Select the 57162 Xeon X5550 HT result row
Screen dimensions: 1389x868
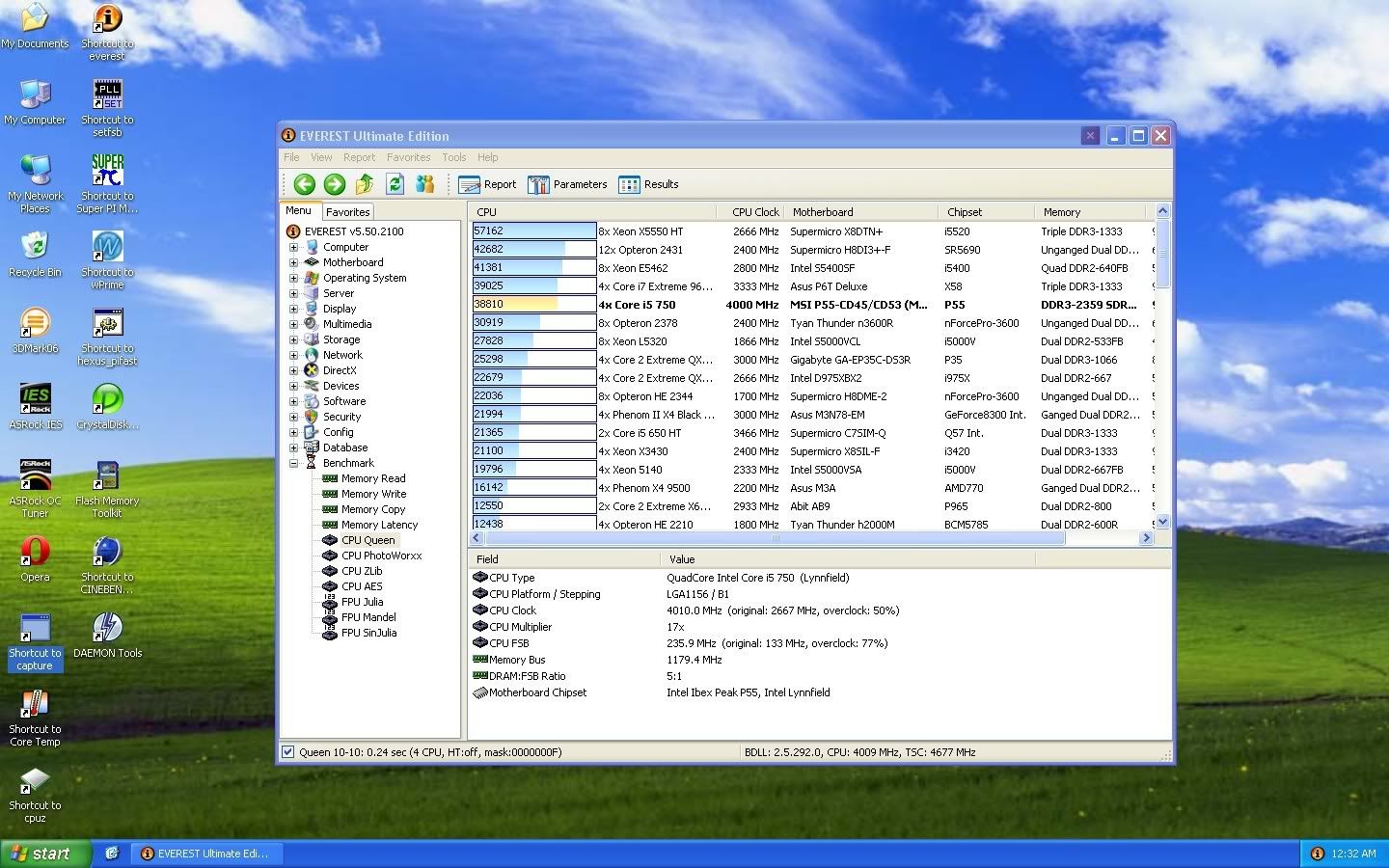pos(812,231)
